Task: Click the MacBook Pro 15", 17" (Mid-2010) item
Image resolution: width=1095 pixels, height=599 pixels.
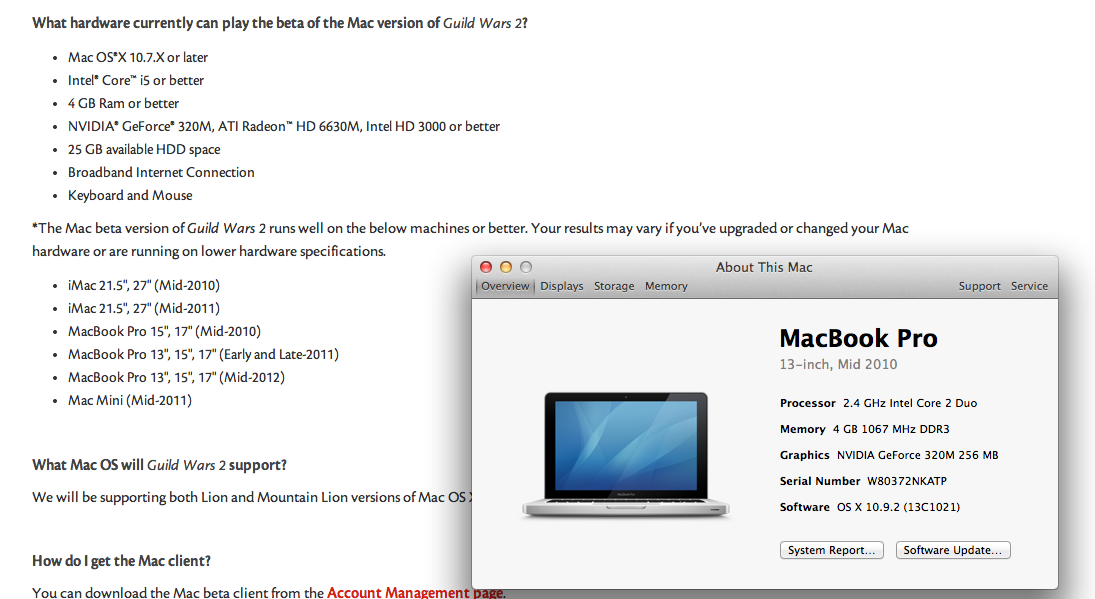Action: tap(164, 332)
